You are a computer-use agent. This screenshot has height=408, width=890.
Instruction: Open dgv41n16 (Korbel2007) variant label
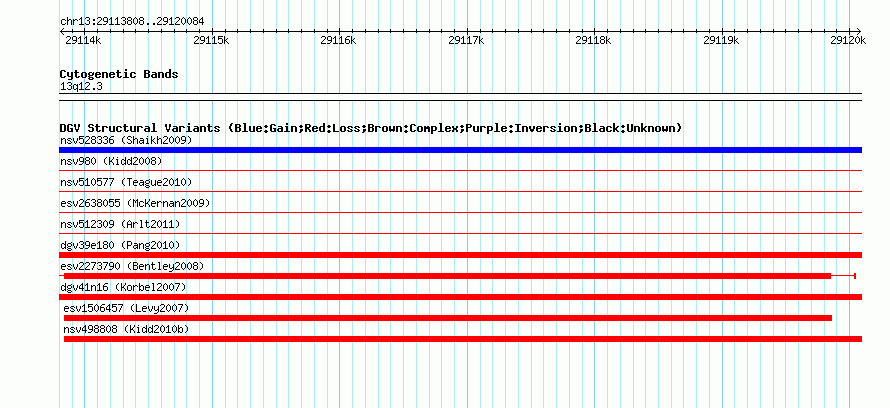123,287
